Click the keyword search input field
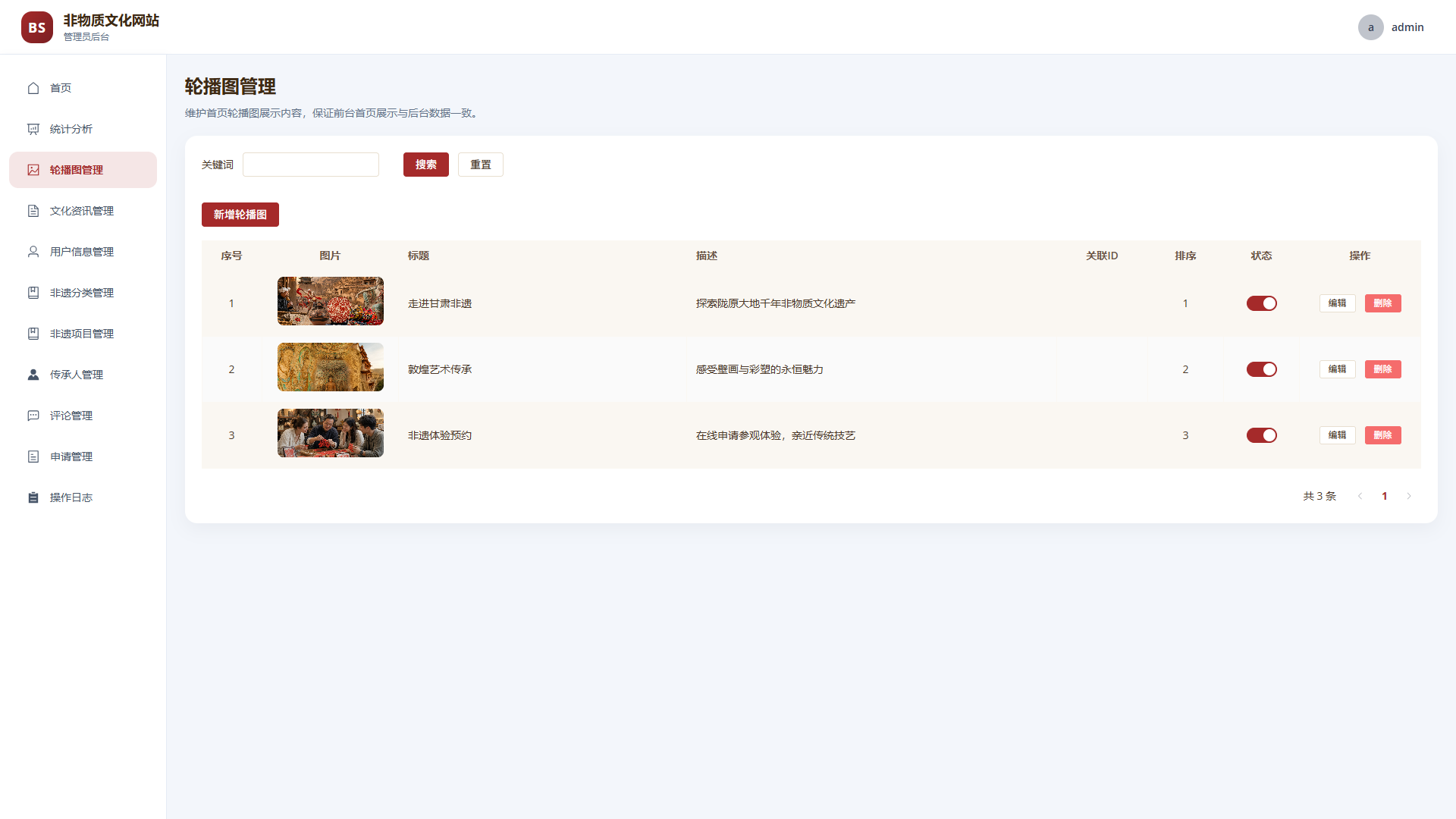 pos(311,165)
